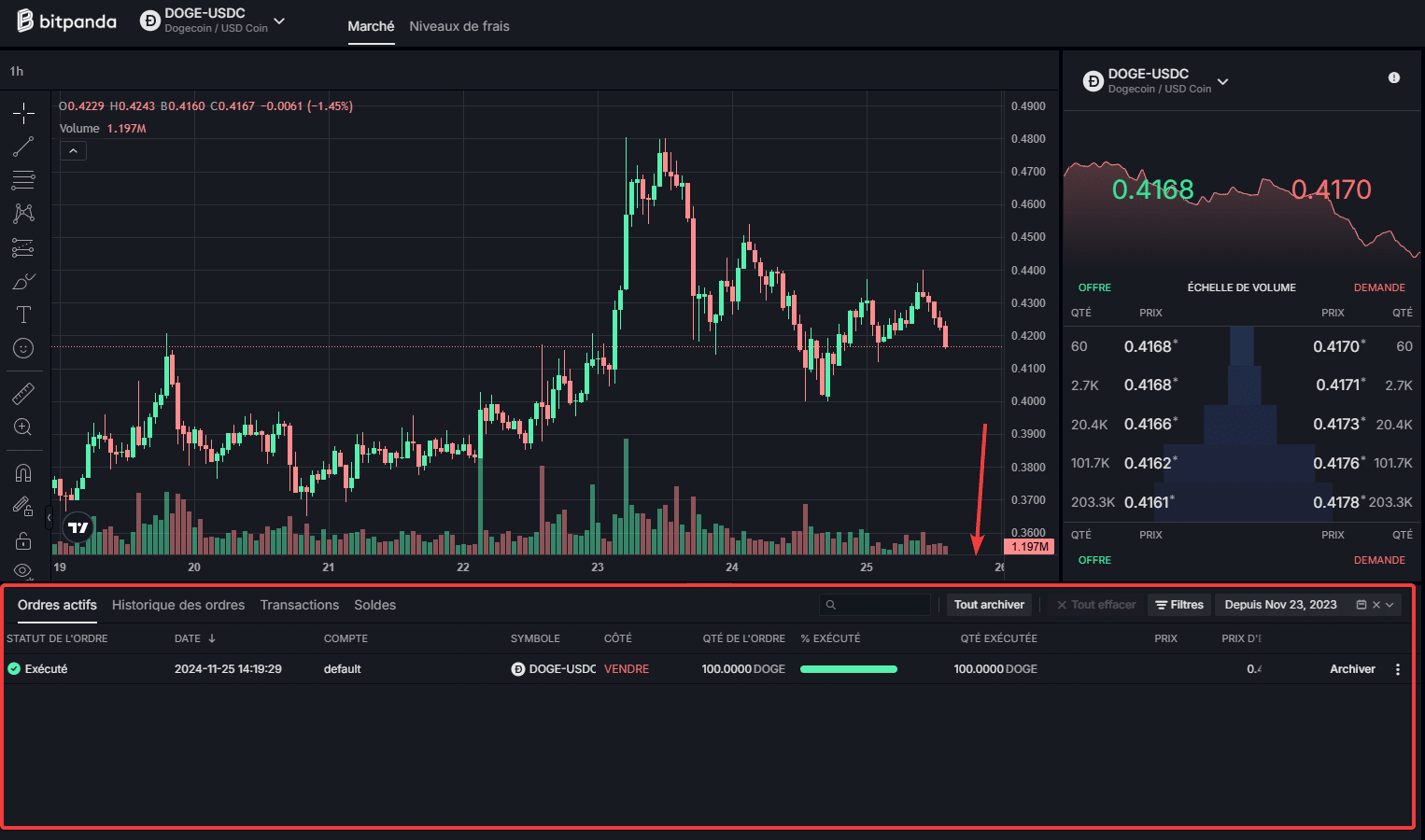Click the 1.197M volume price-axis label
The image size is (1425, 840).
click(1029, 547)
